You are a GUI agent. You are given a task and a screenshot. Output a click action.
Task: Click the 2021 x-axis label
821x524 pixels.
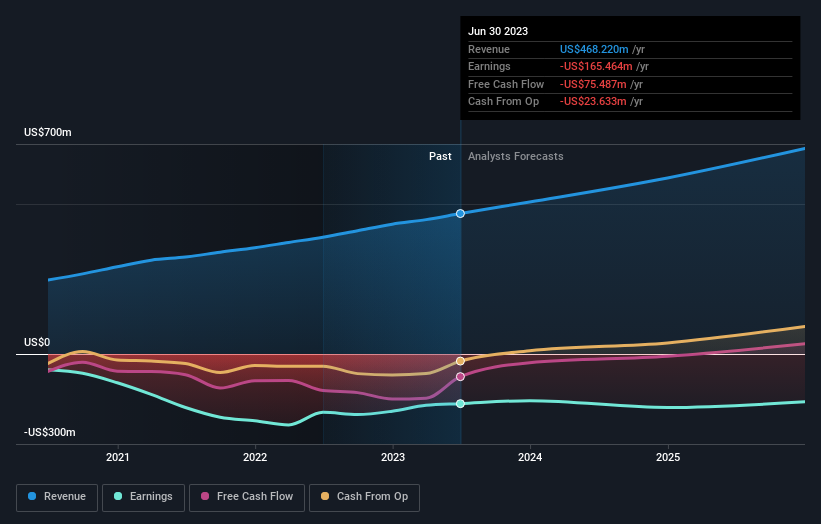click(118, 458)
